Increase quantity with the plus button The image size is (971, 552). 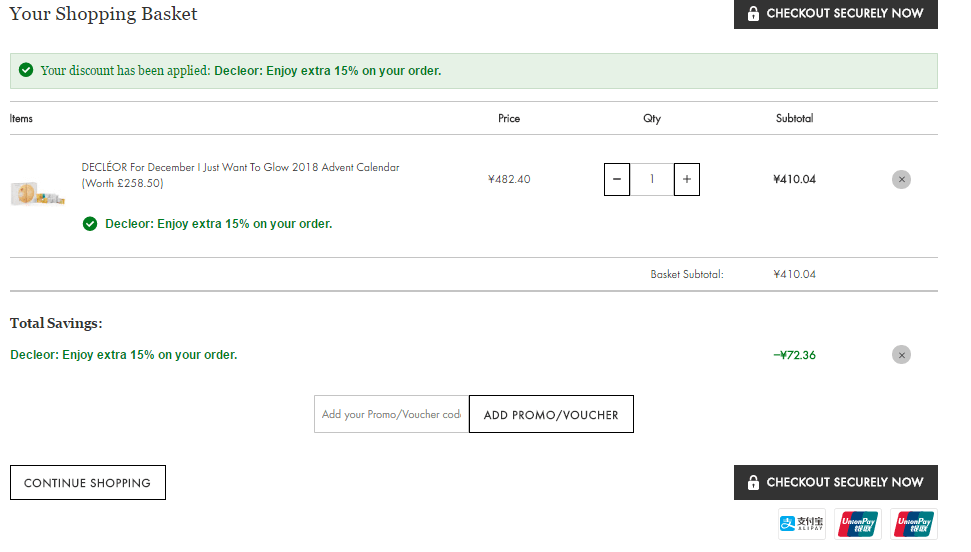[687, 180]
